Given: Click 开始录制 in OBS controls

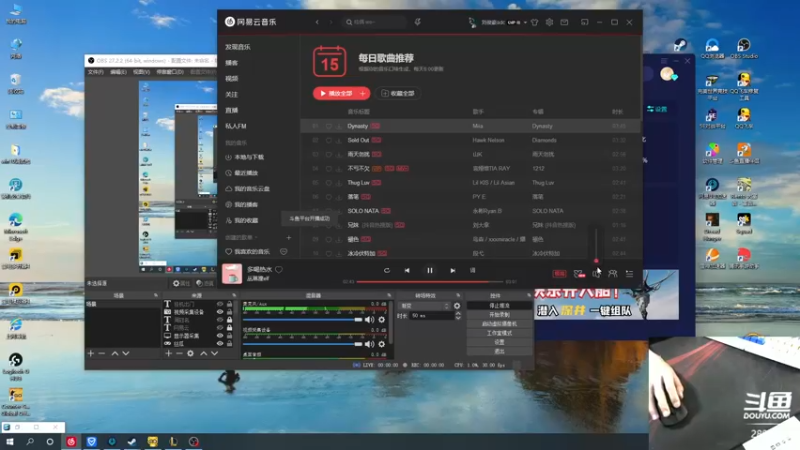Looking at the screenshot, I should tap(499, 315).
